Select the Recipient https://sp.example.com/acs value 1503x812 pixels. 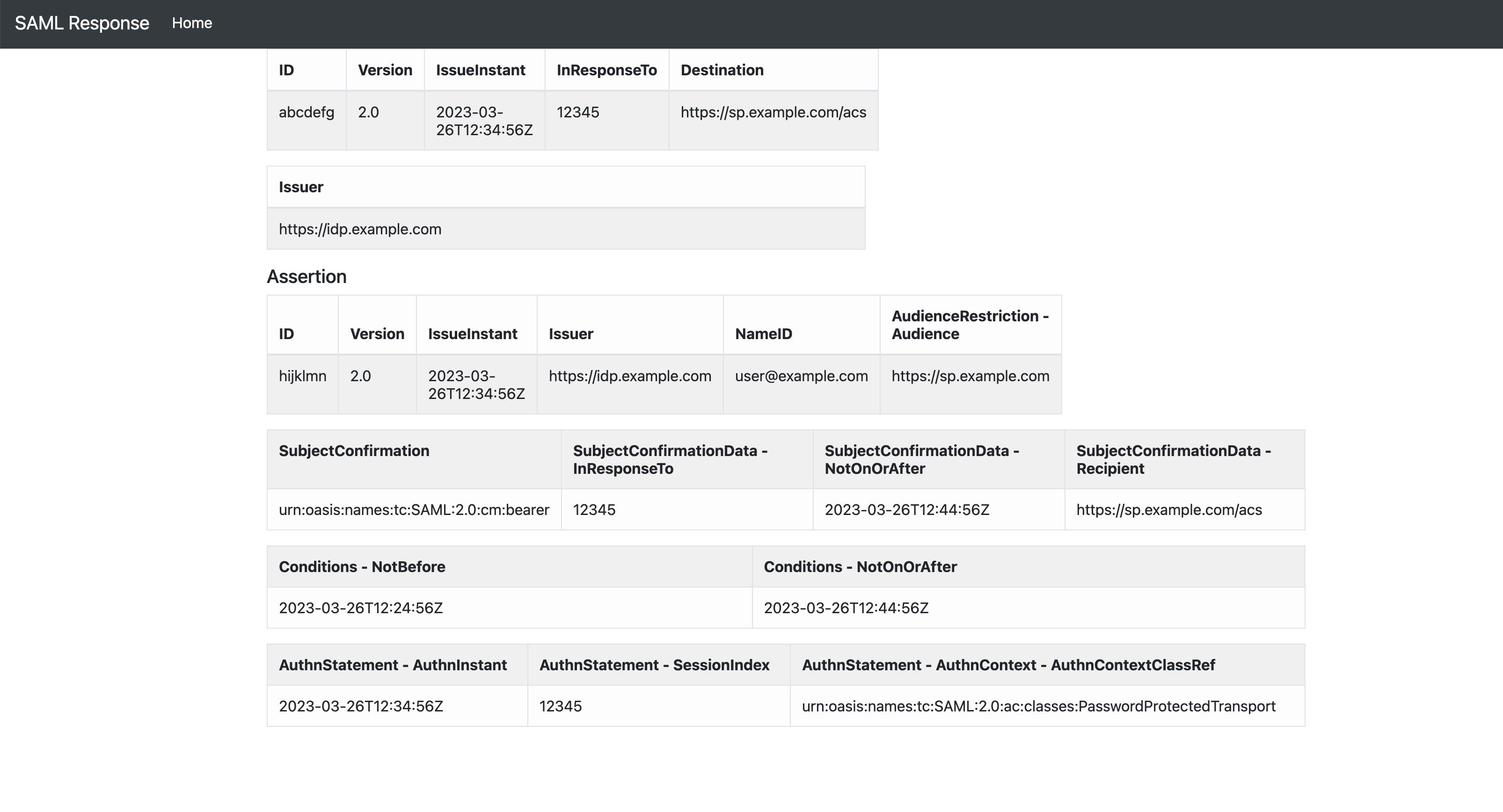pyautogui.click(x=1185, y=510)
